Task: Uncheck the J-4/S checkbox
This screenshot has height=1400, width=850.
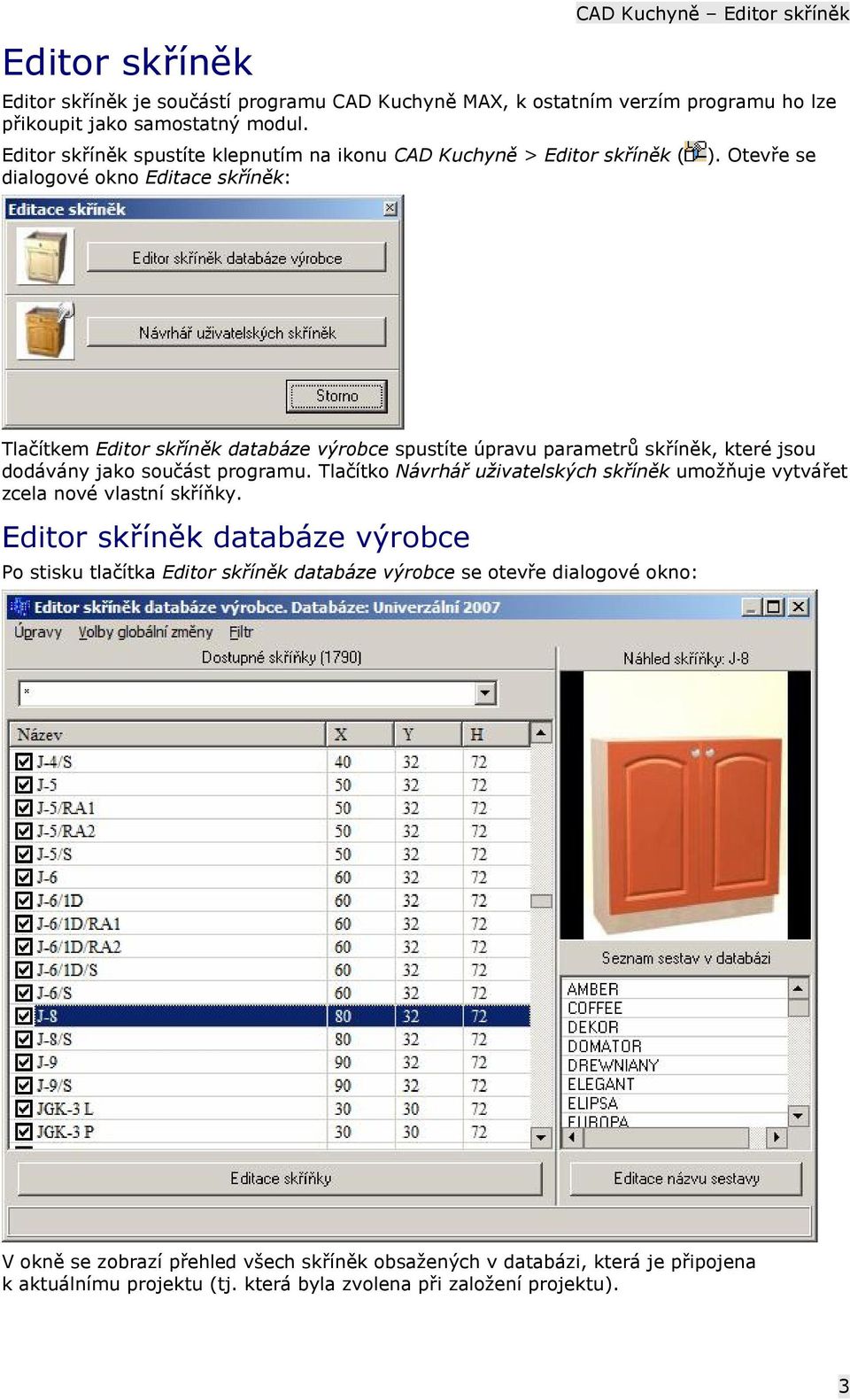Action: pos(25,762)
